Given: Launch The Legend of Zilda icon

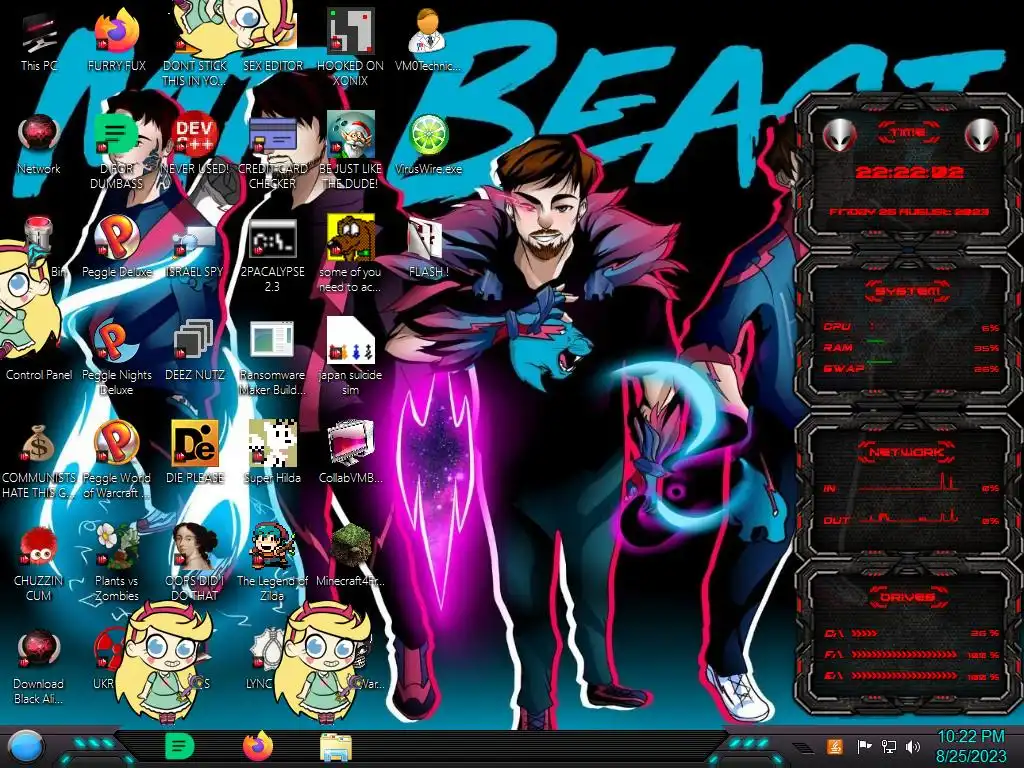Looking at the screenshot, I should point(272,547).
